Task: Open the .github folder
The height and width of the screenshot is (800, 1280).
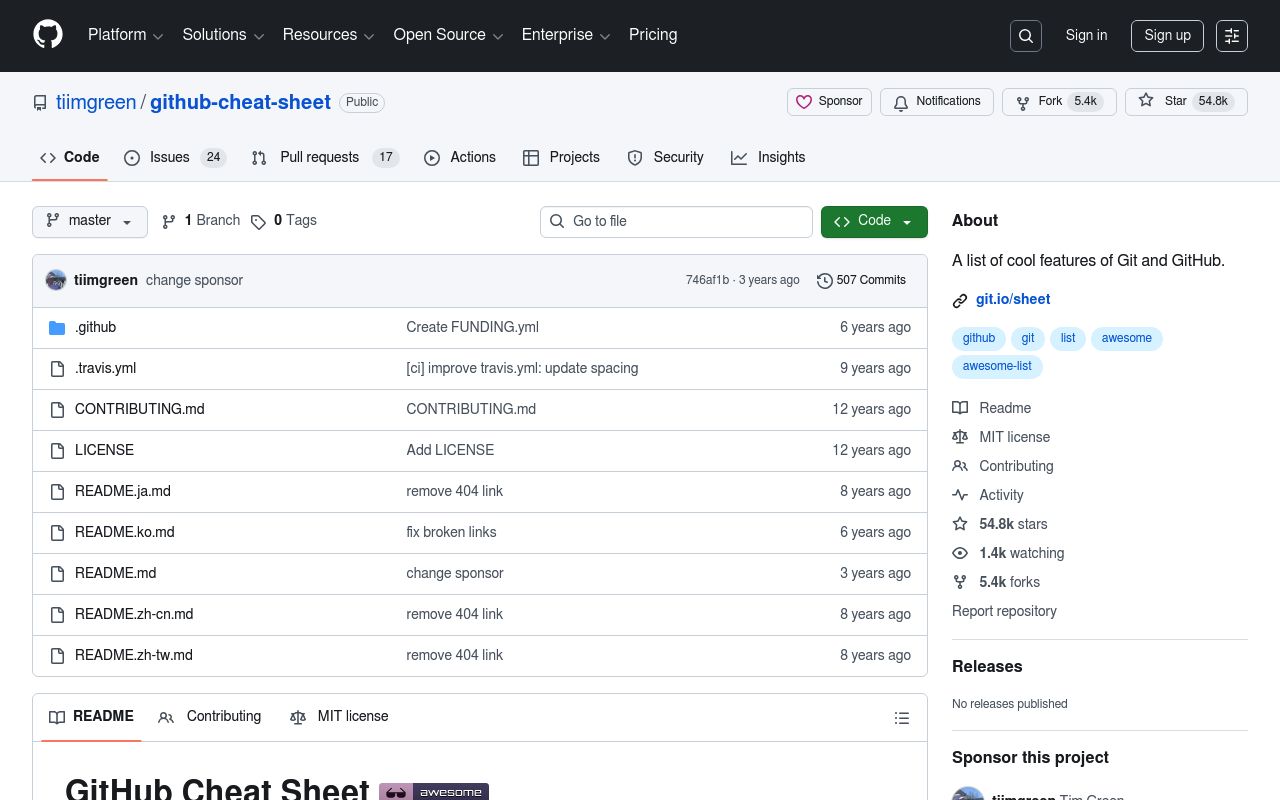Action: pos(95,327)
